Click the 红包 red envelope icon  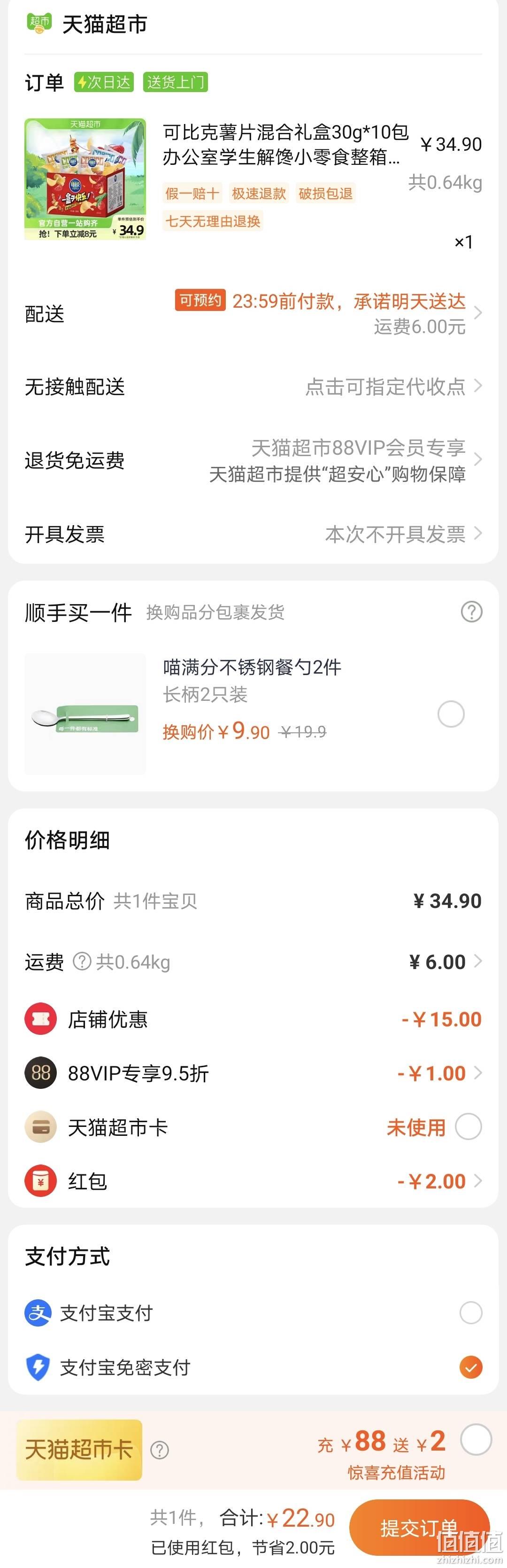pyautogui.click(x=41, y=1181)
